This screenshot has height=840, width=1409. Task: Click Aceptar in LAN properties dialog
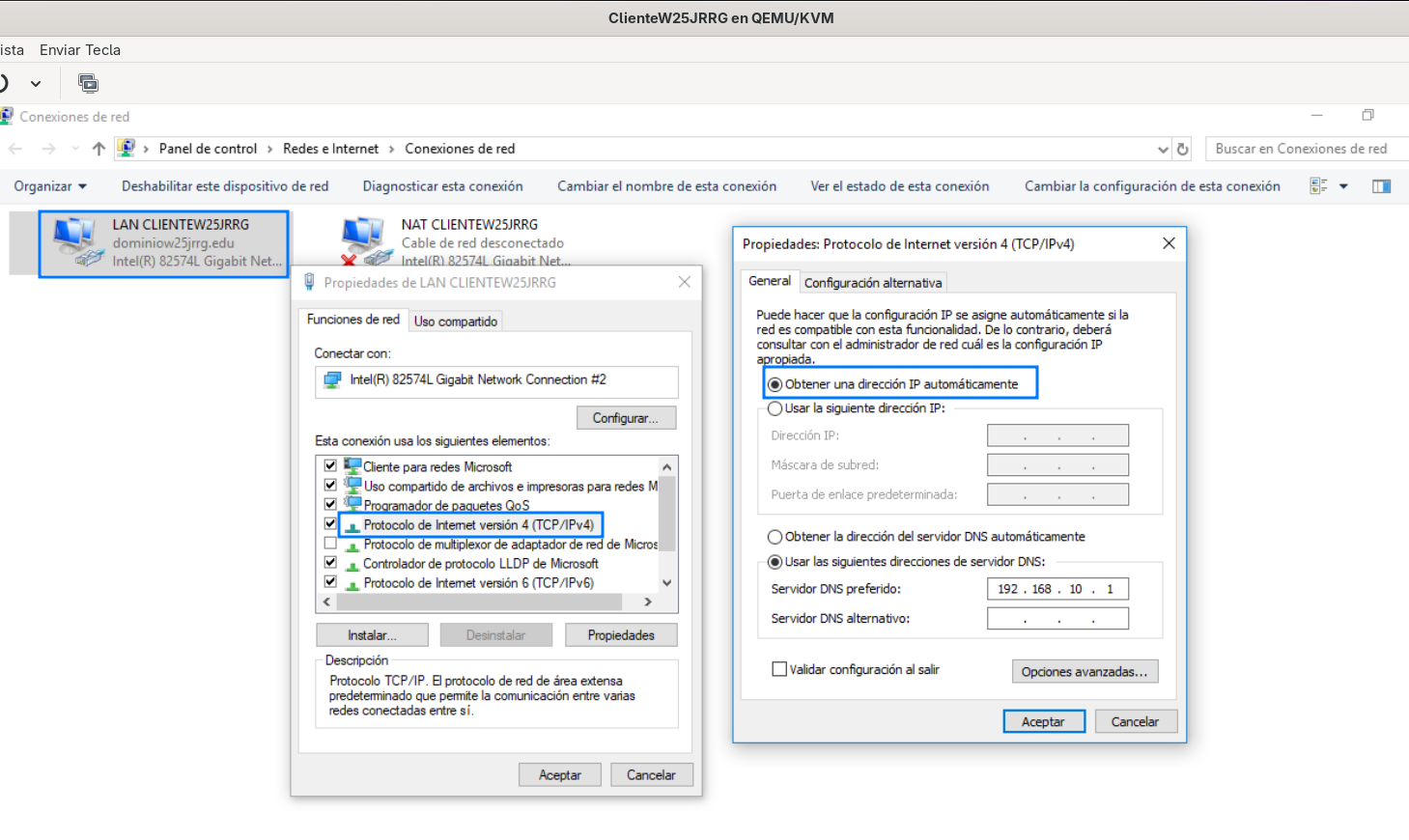[x=560, y=775]
